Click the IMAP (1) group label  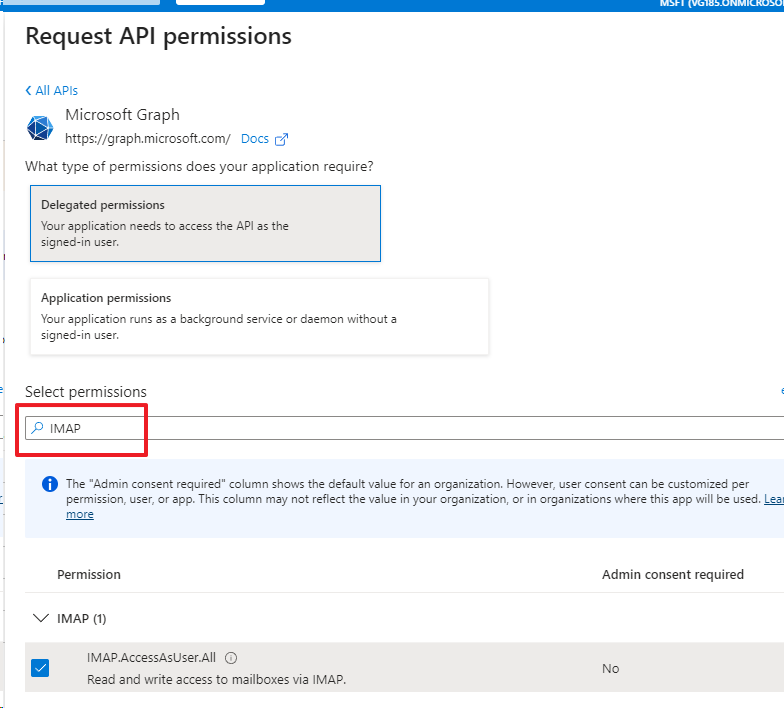click(x=84, y=619)
